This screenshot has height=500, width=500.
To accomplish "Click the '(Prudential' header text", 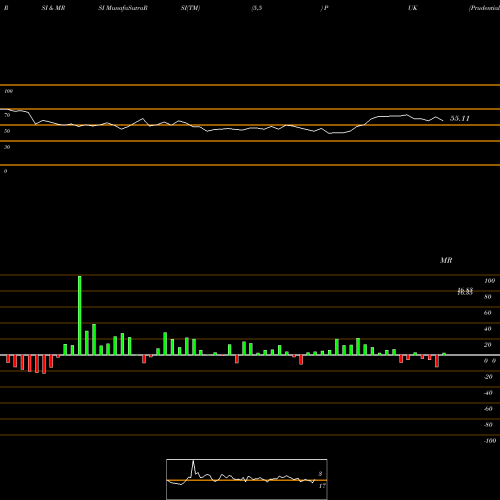I will [484, 8].
